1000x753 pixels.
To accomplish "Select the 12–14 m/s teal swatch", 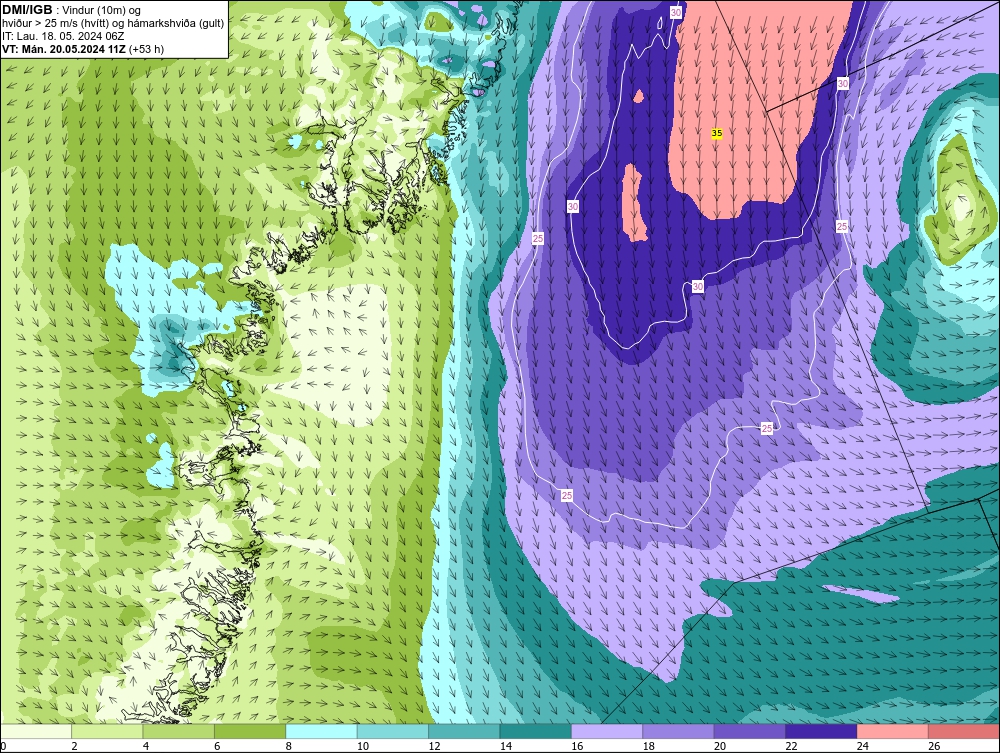I will [x=464, y=731].
